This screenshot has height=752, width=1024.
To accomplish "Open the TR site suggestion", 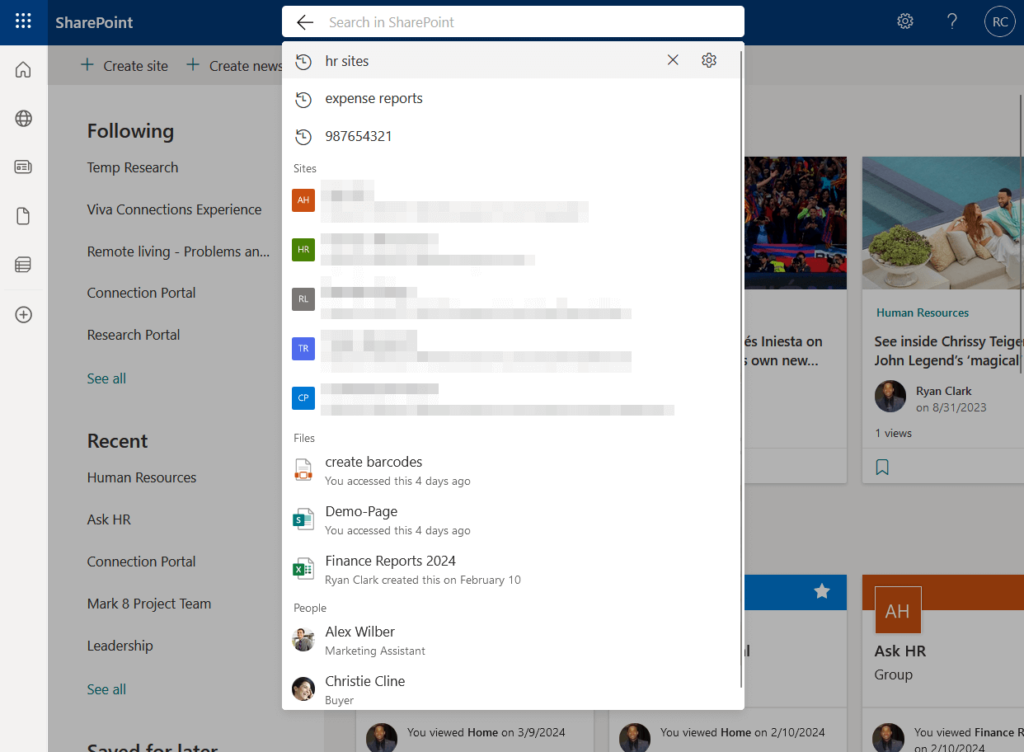I will 512,349.
